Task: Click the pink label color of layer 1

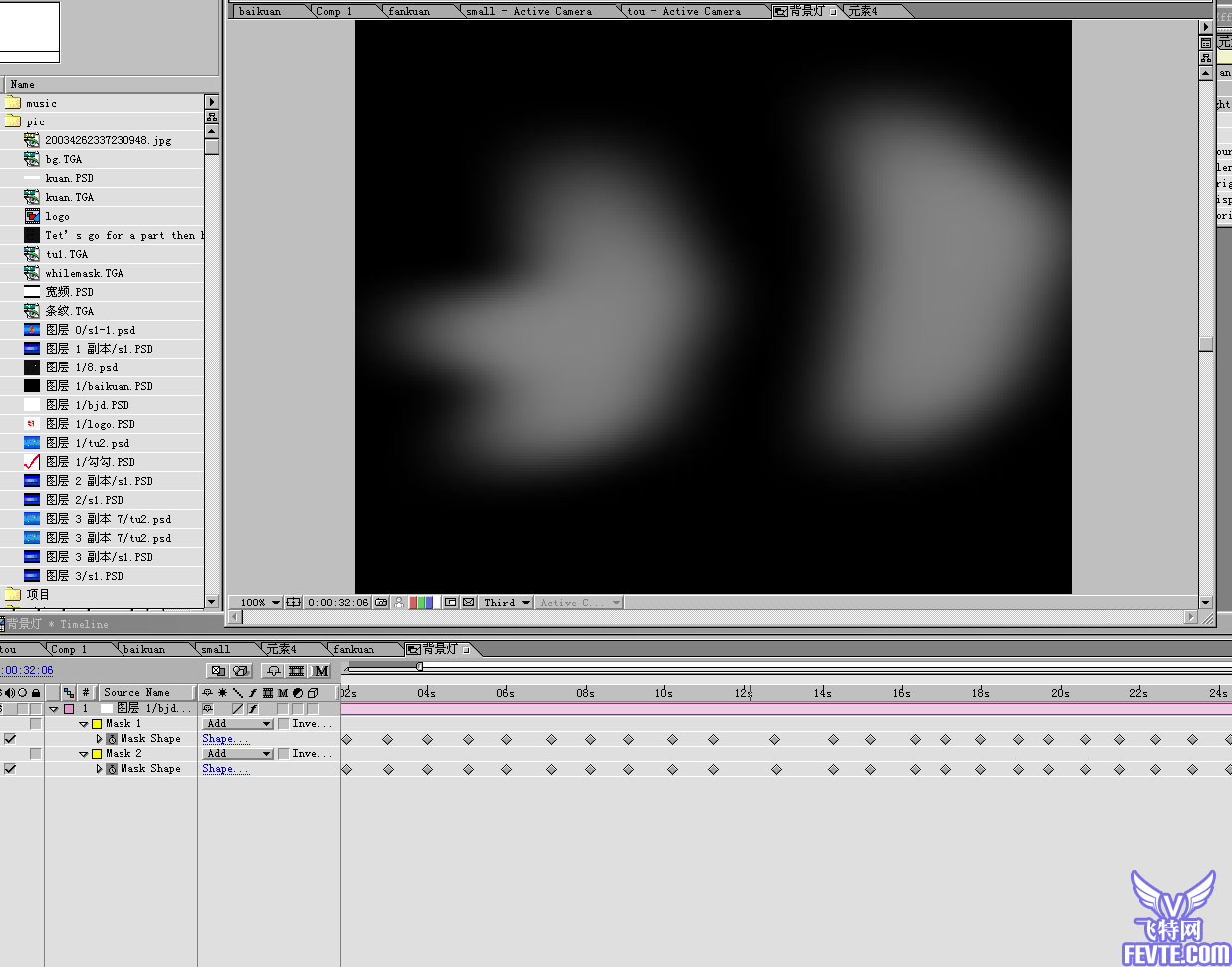Action: point(69,709)
